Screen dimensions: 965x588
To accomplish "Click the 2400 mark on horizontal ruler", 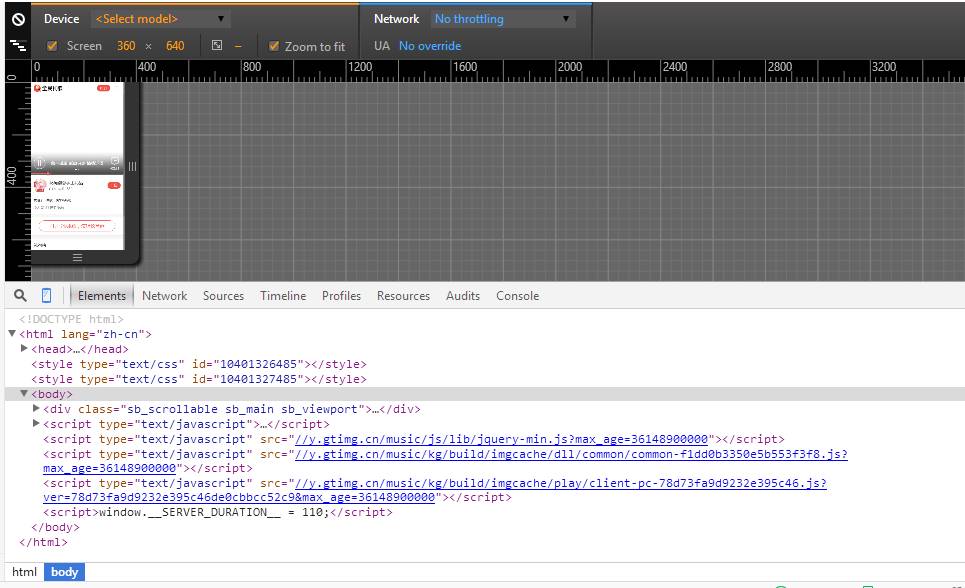I will 675,66.
